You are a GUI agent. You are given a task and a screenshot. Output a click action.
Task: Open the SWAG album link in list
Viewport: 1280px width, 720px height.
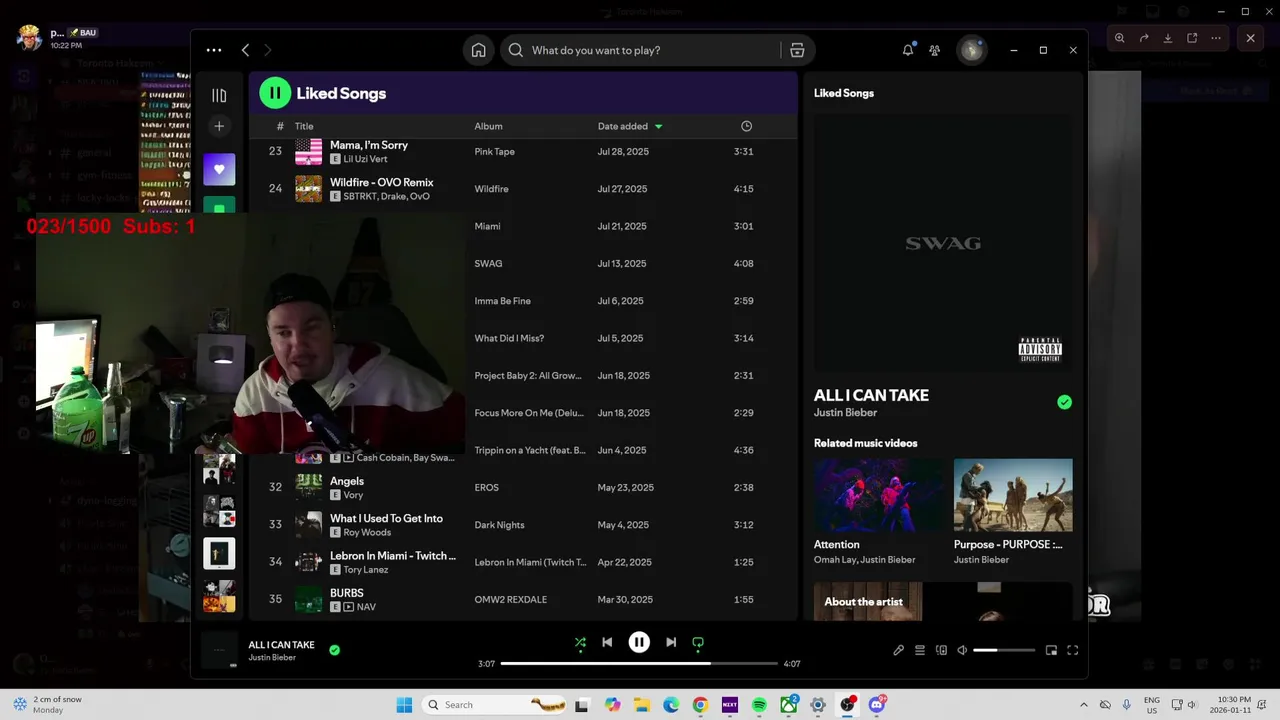tap(488, 264)
